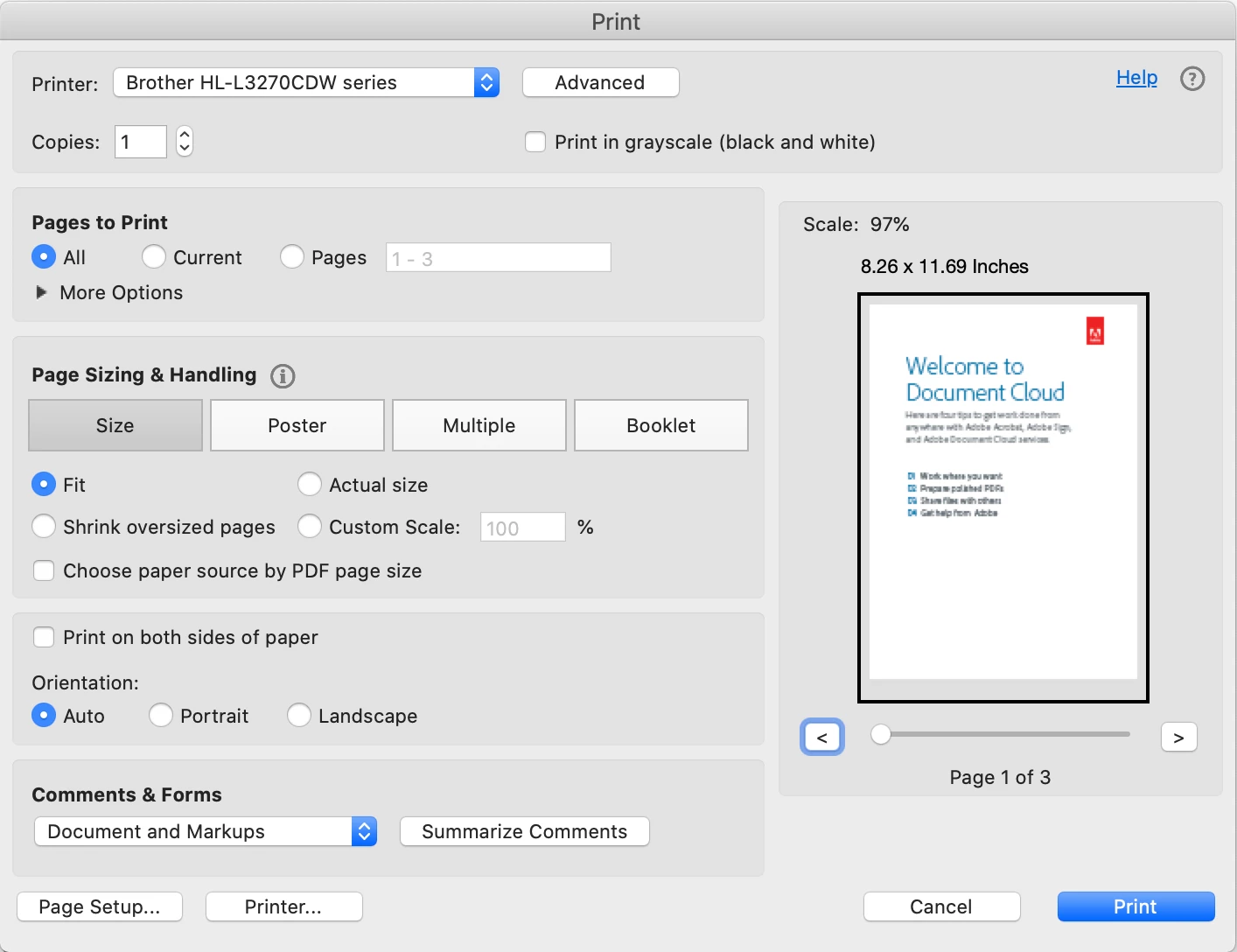The height and width of the screenshot is (952, 1237).
Task: Switch to the Poster tab
Action: tap(297, 425)
